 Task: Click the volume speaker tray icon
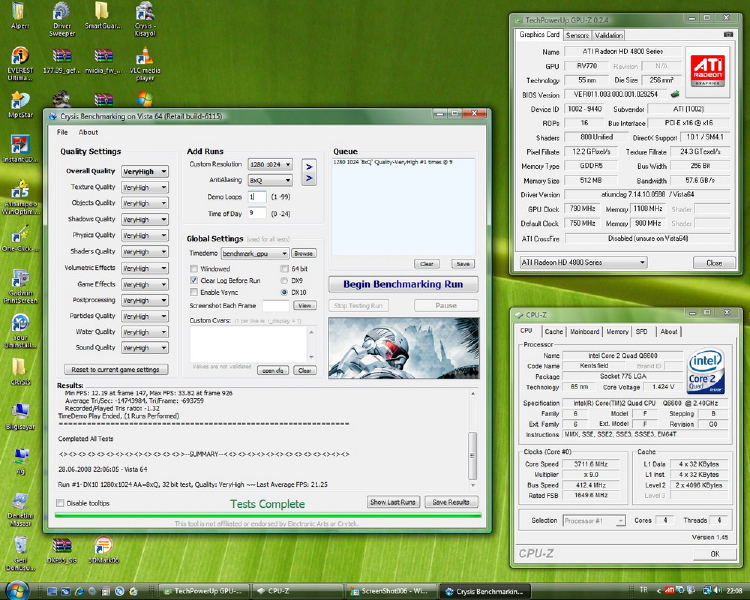click(x=717, y=590)
